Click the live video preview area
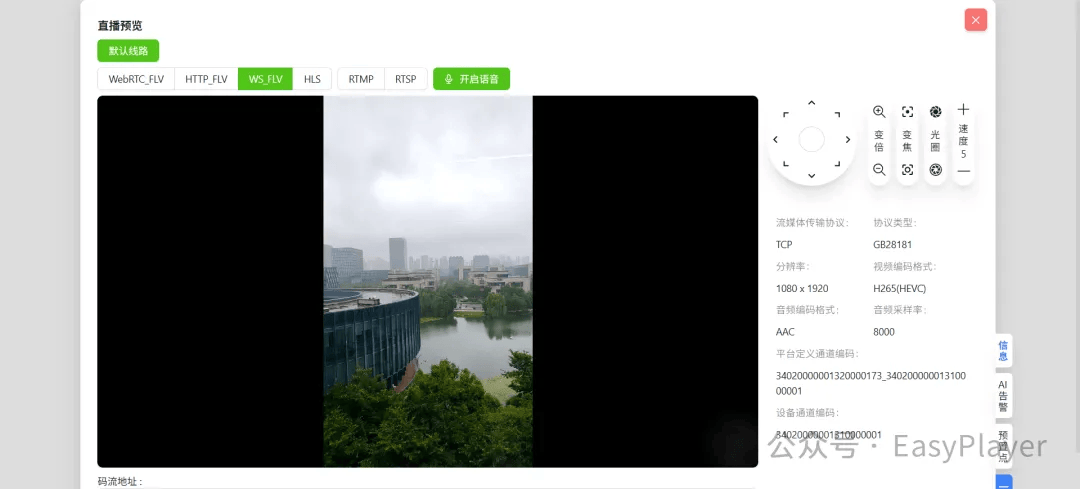Viewport: 1080px width, 489px height. tap(428, 281)
